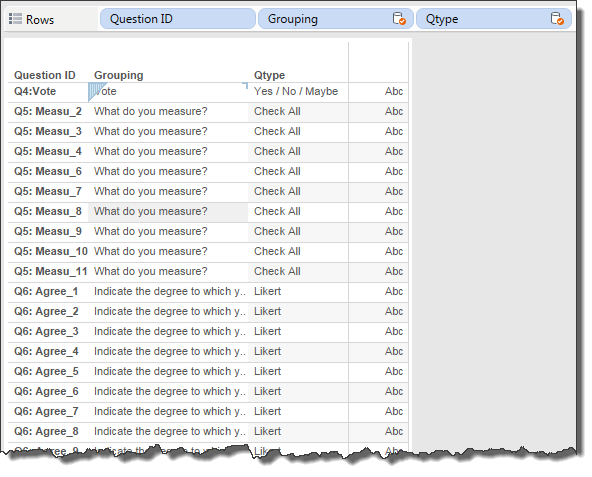Image resolution: width=592 pixels, height=477 pixels.
Task: Select the Q5: Measu_7 row label
Action: 48,191
